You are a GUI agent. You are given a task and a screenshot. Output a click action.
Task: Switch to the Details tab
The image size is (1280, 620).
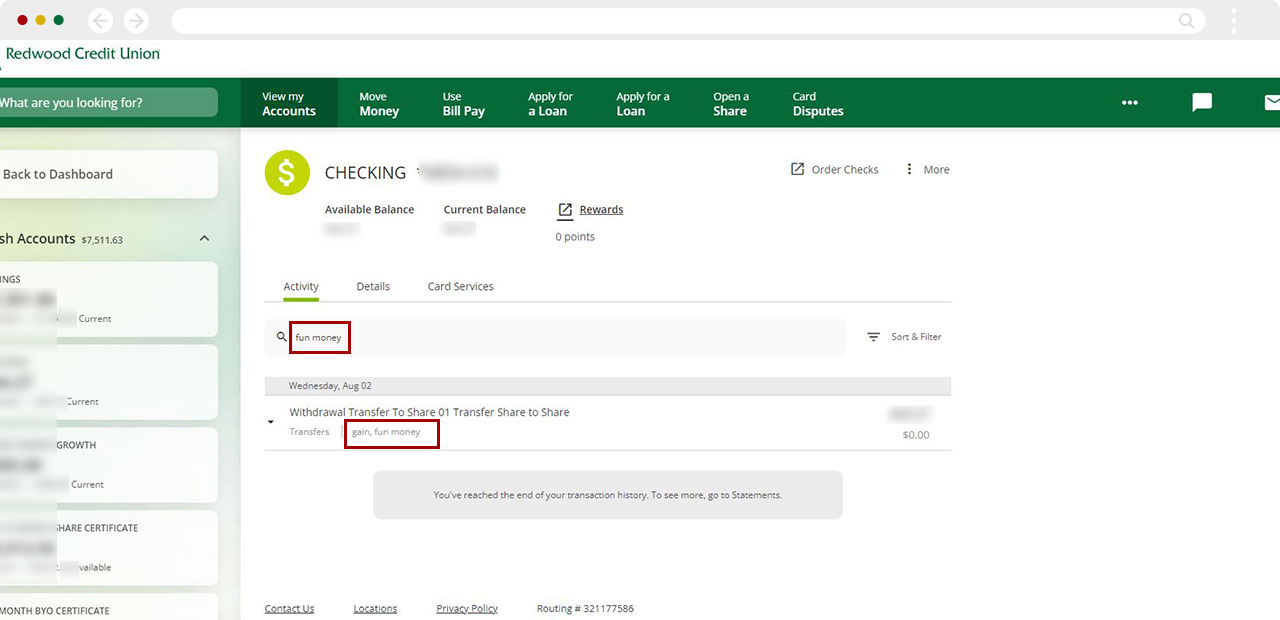tap(373, 287)
